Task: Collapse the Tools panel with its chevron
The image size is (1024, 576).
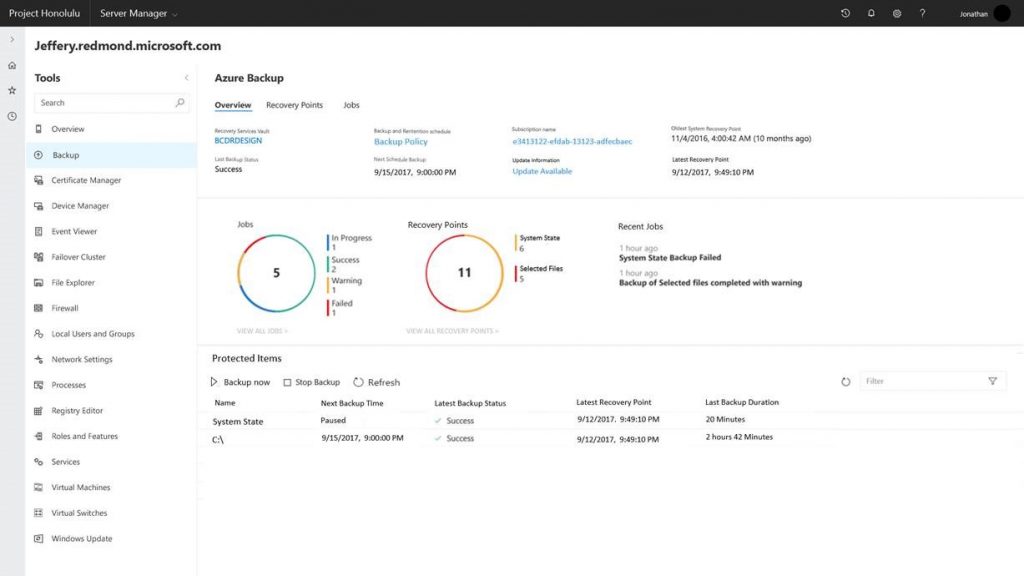Action: tap(186, 77)
